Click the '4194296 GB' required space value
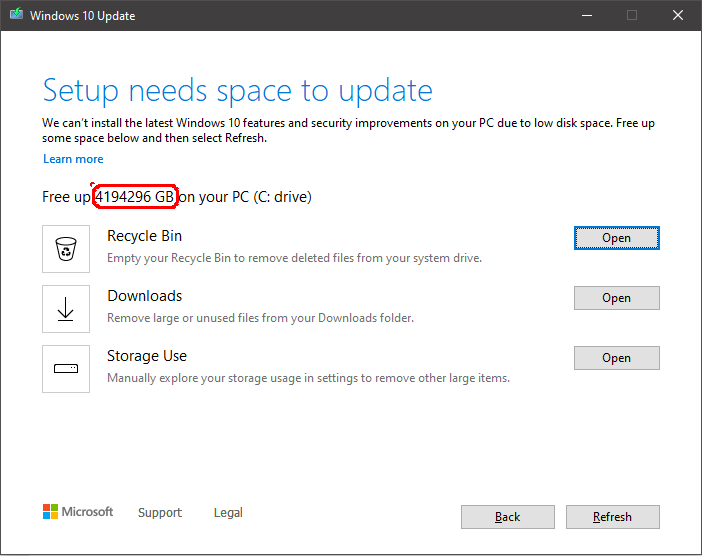This screenshot has width=702, height=556. [x=135, y=197]
